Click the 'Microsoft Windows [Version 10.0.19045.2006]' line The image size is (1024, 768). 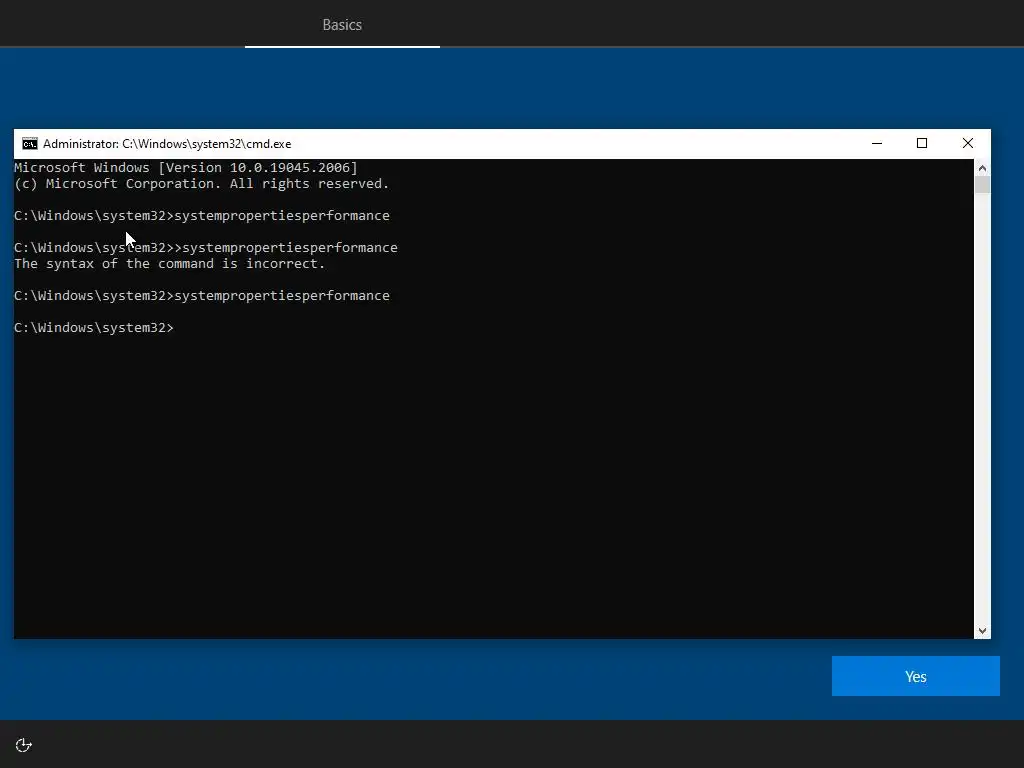point(185,168)
